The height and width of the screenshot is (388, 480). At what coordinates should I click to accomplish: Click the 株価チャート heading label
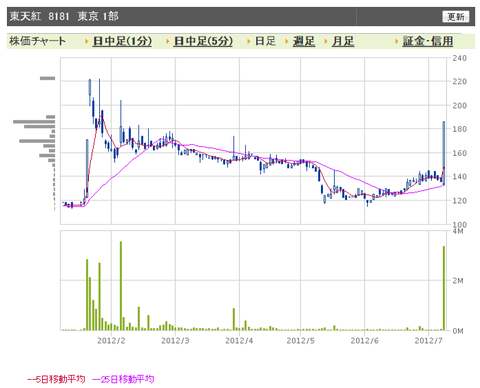point(38,41)
